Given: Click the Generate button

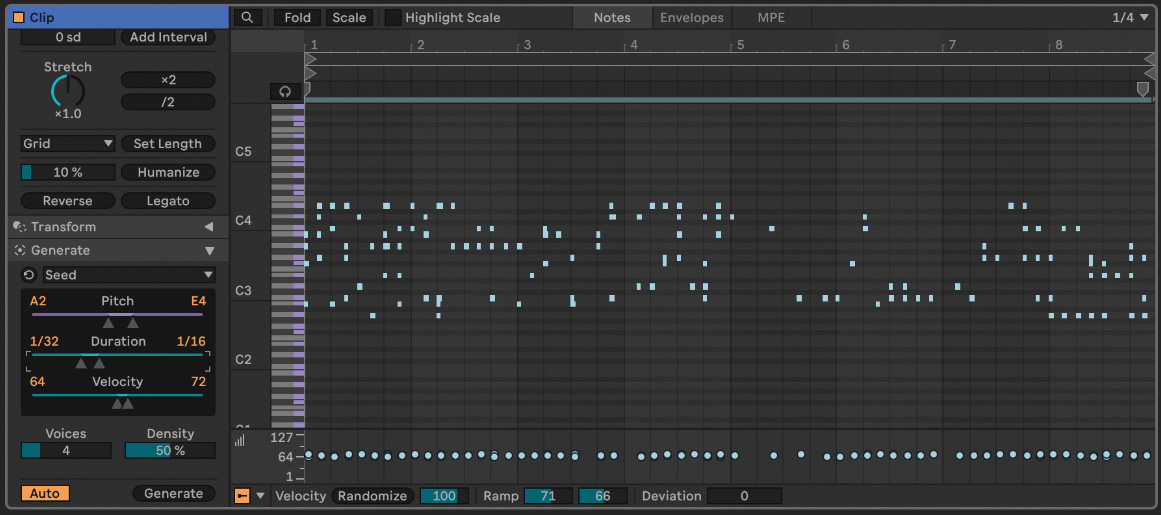Looking at the screenshot, I should click(x=173, y=494).
